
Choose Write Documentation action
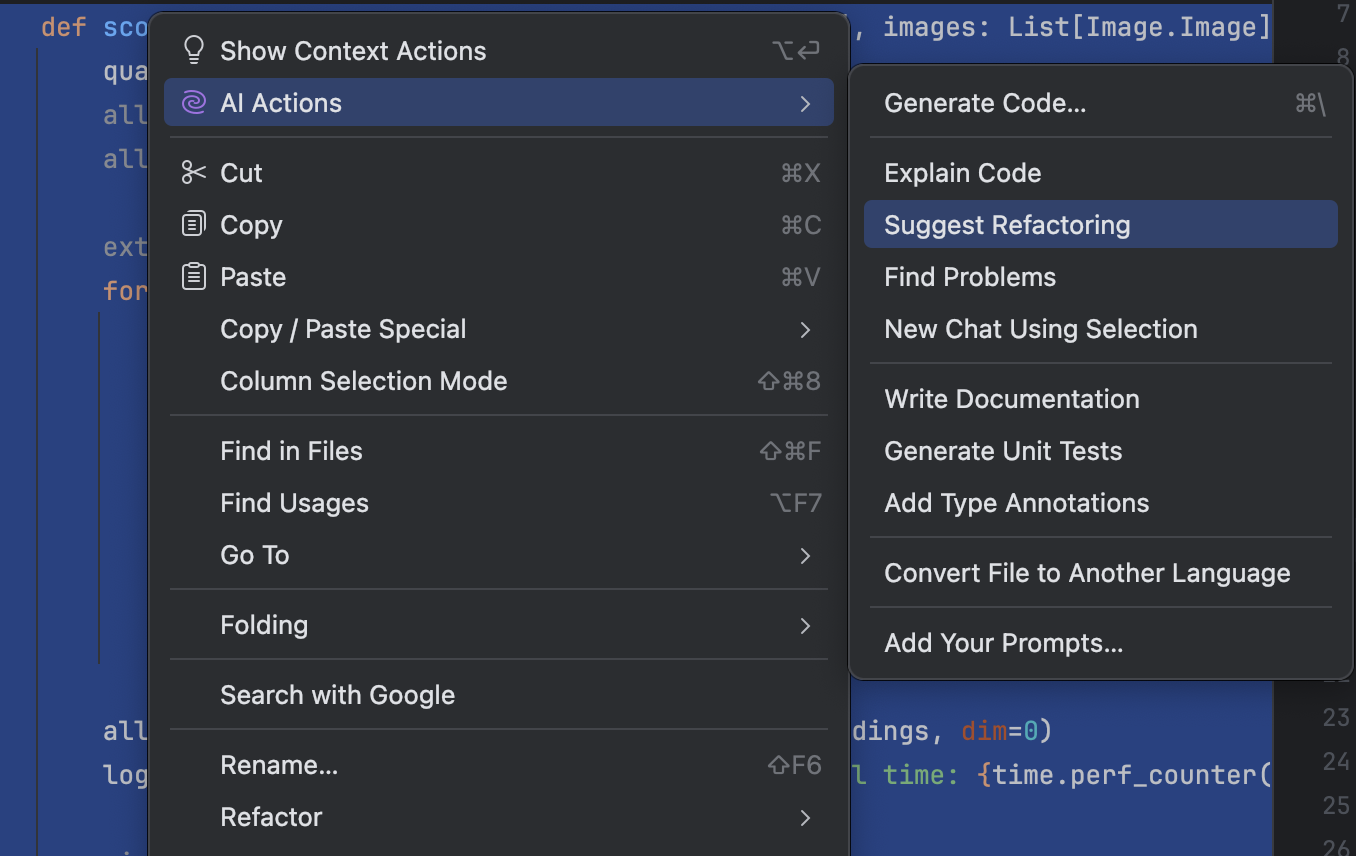pyautogui.click(x=1011, y=399)
